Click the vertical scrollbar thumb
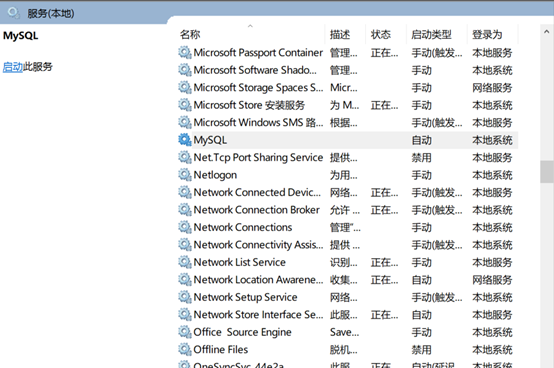The height and width of the screenshot is (368, 554). pyautogui.click(x=547, y=172)
